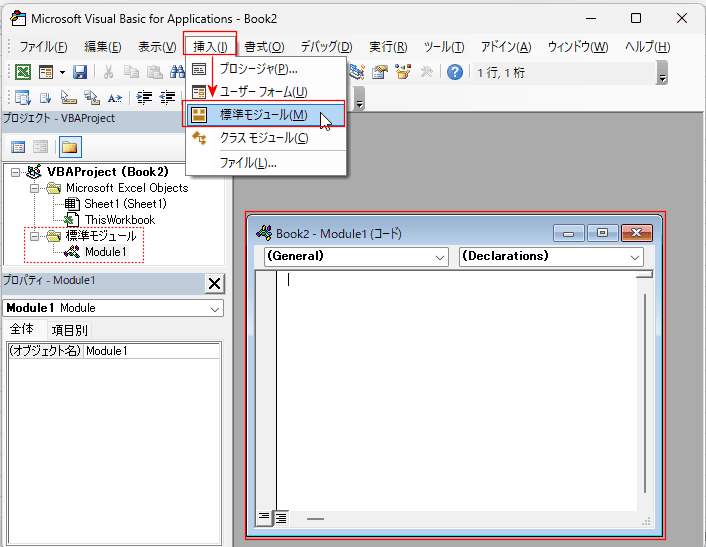Minimize the Book2 - Module1 code window
Screen dimensions: 706x547
pos(569,233)
